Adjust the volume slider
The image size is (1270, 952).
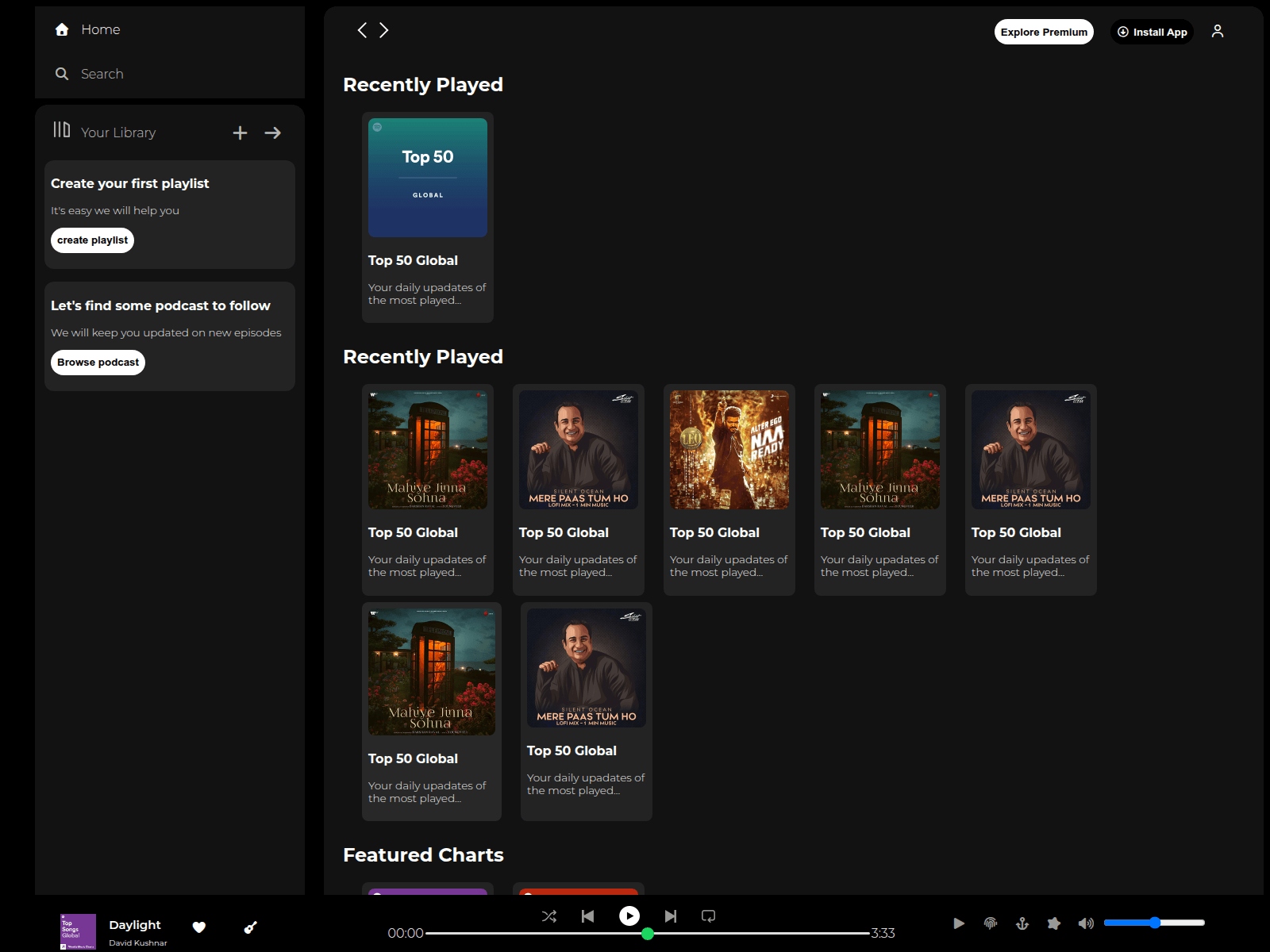tap(1154, 923)
